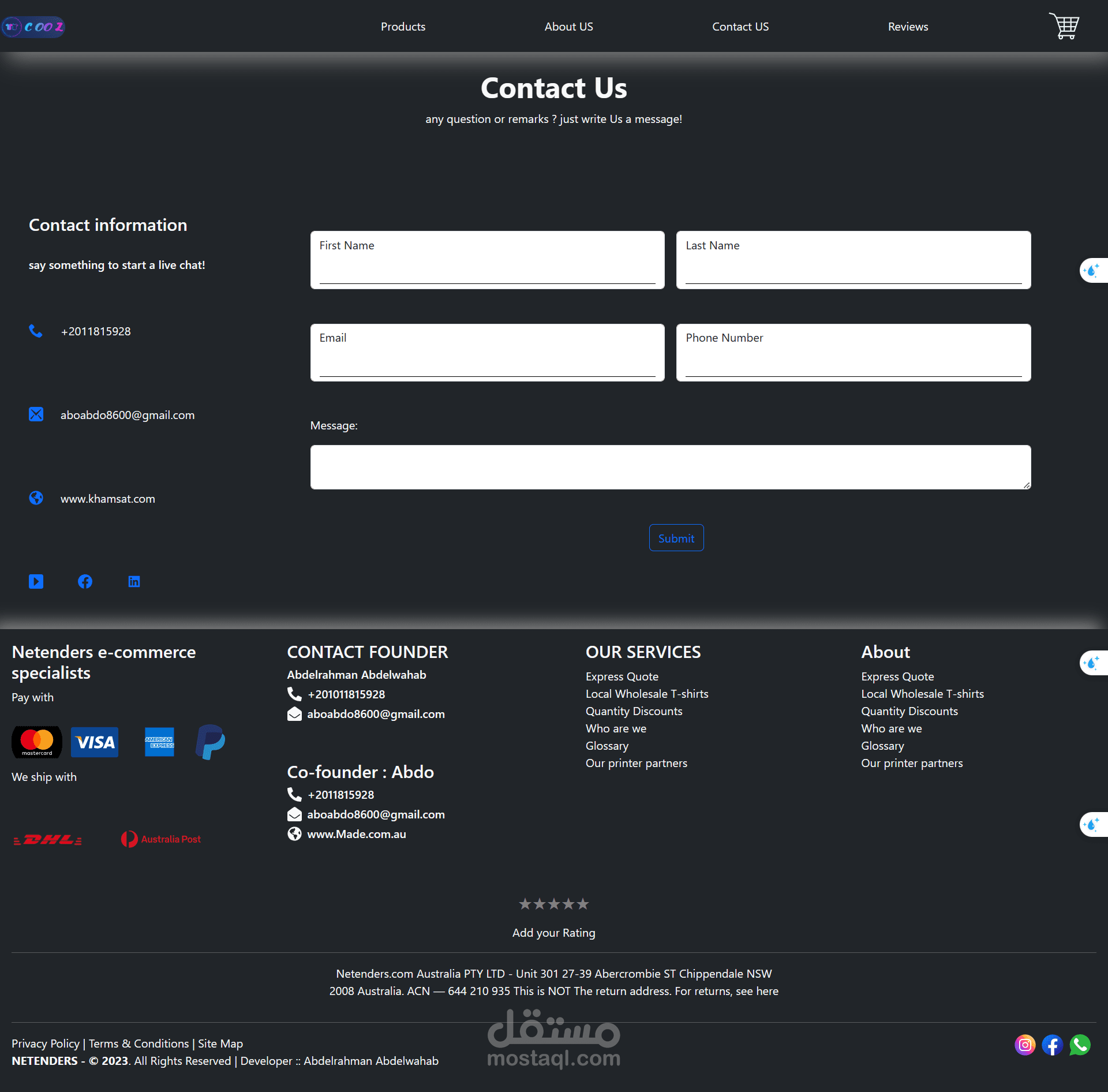This screenshot has height=1092, width=1108.
Task: Go to the Reviews menu item
Action: 908,27
